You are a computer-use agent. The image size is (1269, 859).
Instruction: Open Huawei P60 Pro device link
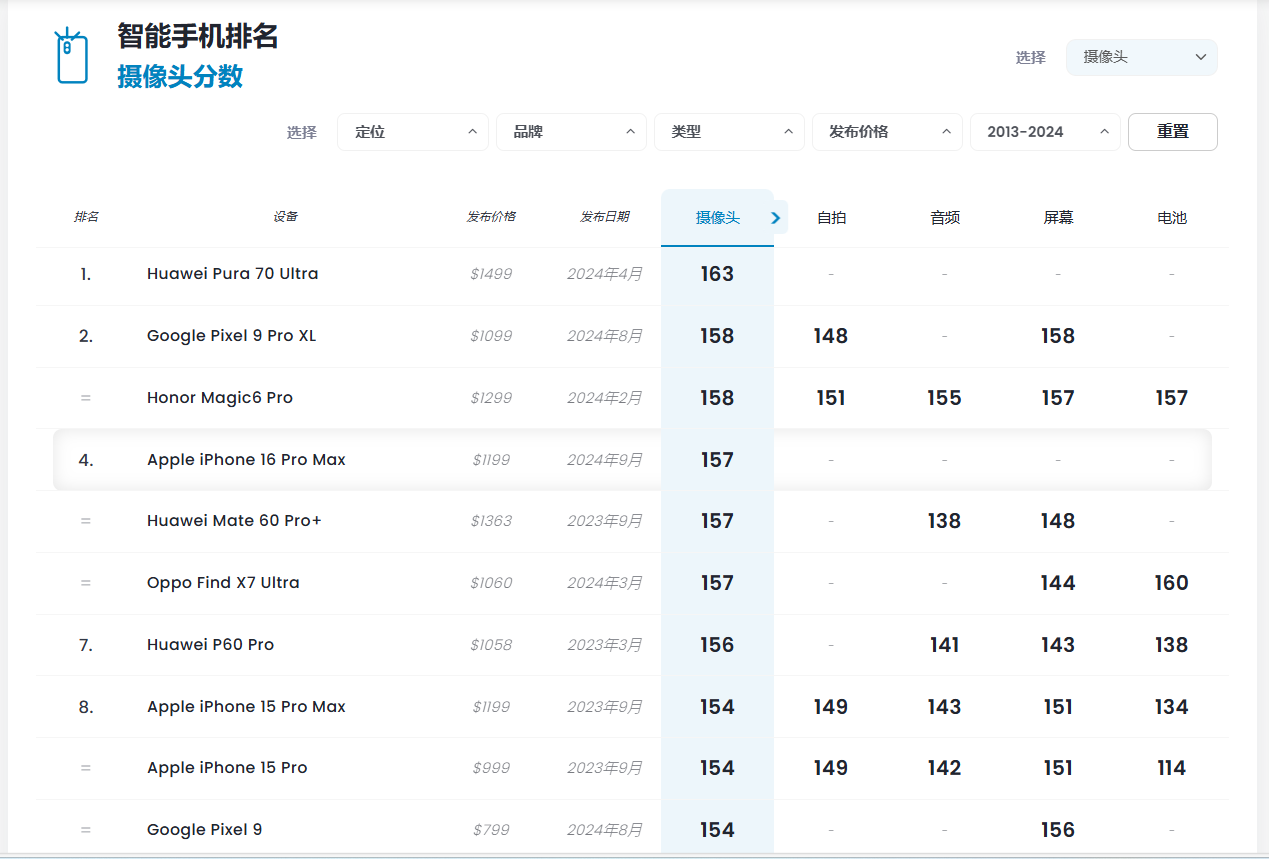[x=210, y=645]
